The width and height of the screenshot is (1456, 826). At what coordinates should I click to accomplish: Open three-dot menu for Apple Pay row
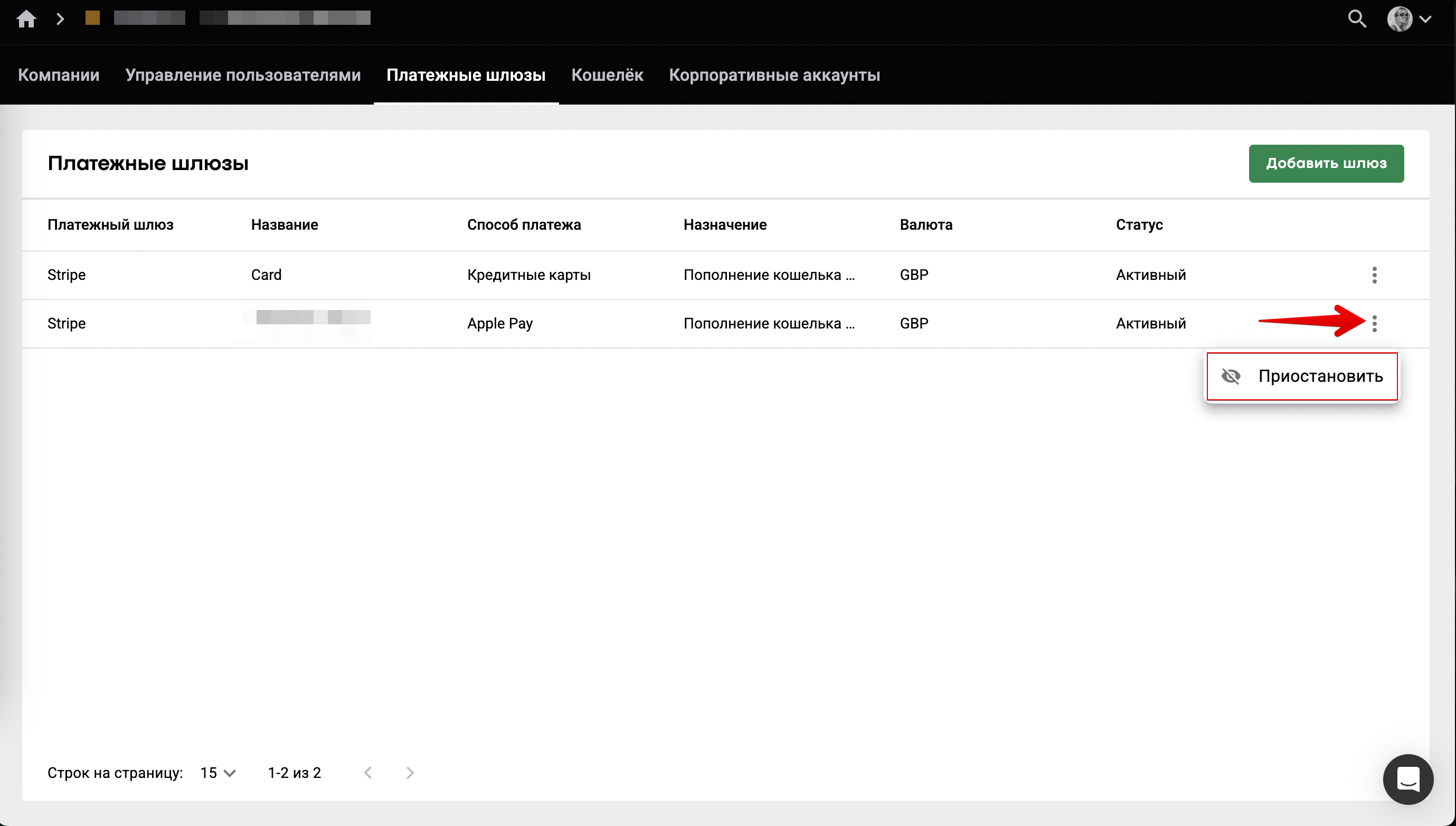click(1374, 324)
